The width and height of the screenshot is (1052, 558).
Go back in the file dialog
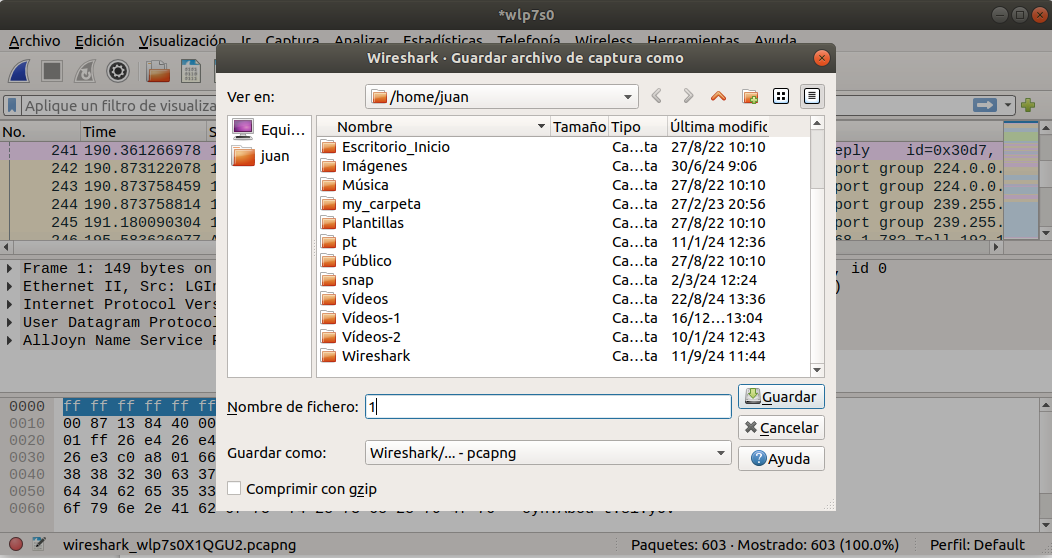point(657,96)
